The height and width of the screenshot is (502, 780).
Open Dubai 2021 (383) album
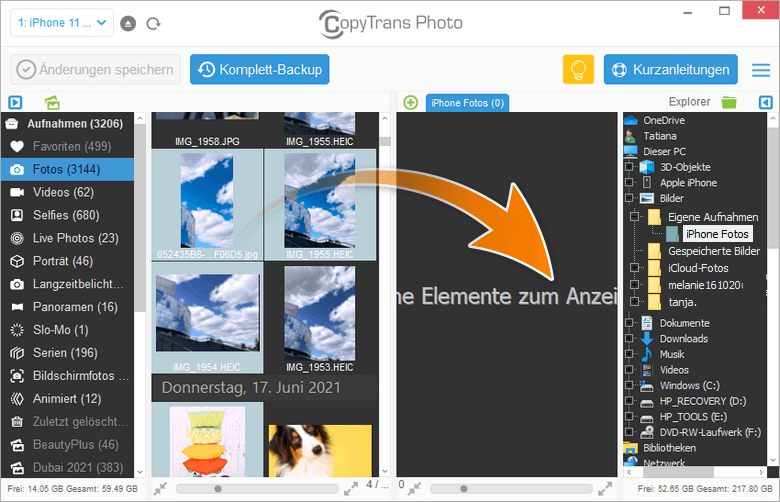pos(68,467)
